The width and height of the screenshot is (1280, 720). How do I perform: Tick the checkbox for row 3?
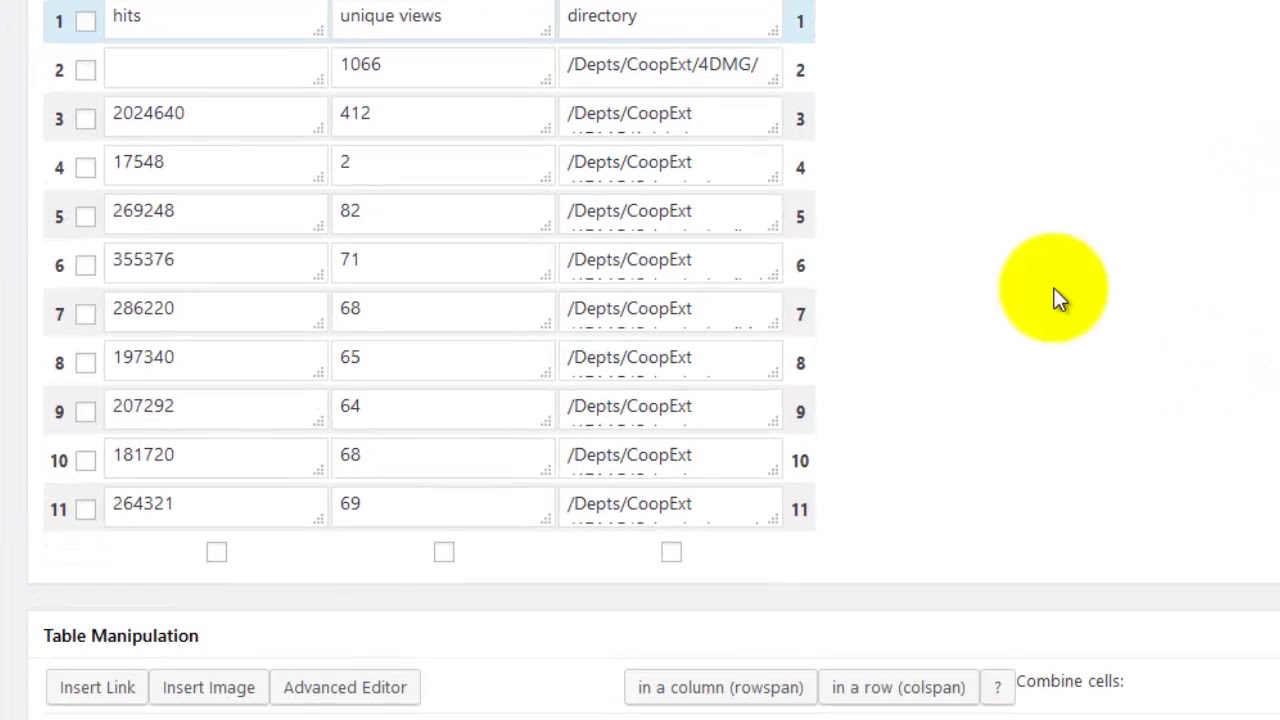pos(85,119)
